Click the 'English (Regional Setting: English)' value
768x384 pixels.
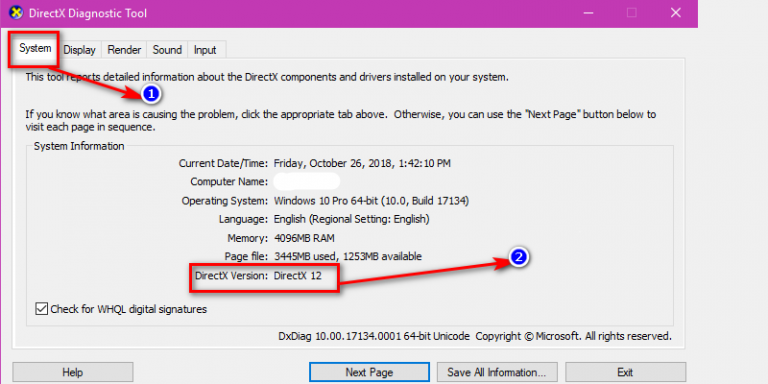(351, 219)
